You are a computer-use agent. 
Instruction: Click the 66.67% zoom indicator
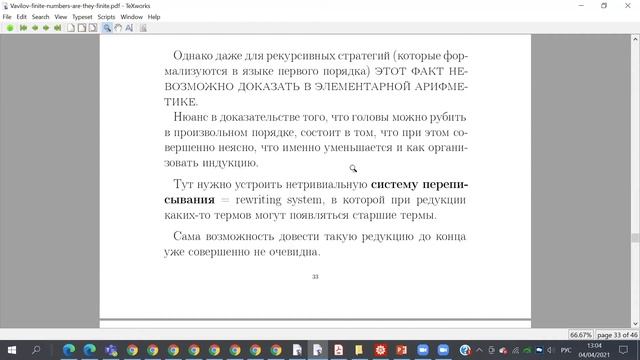(580, 335)
